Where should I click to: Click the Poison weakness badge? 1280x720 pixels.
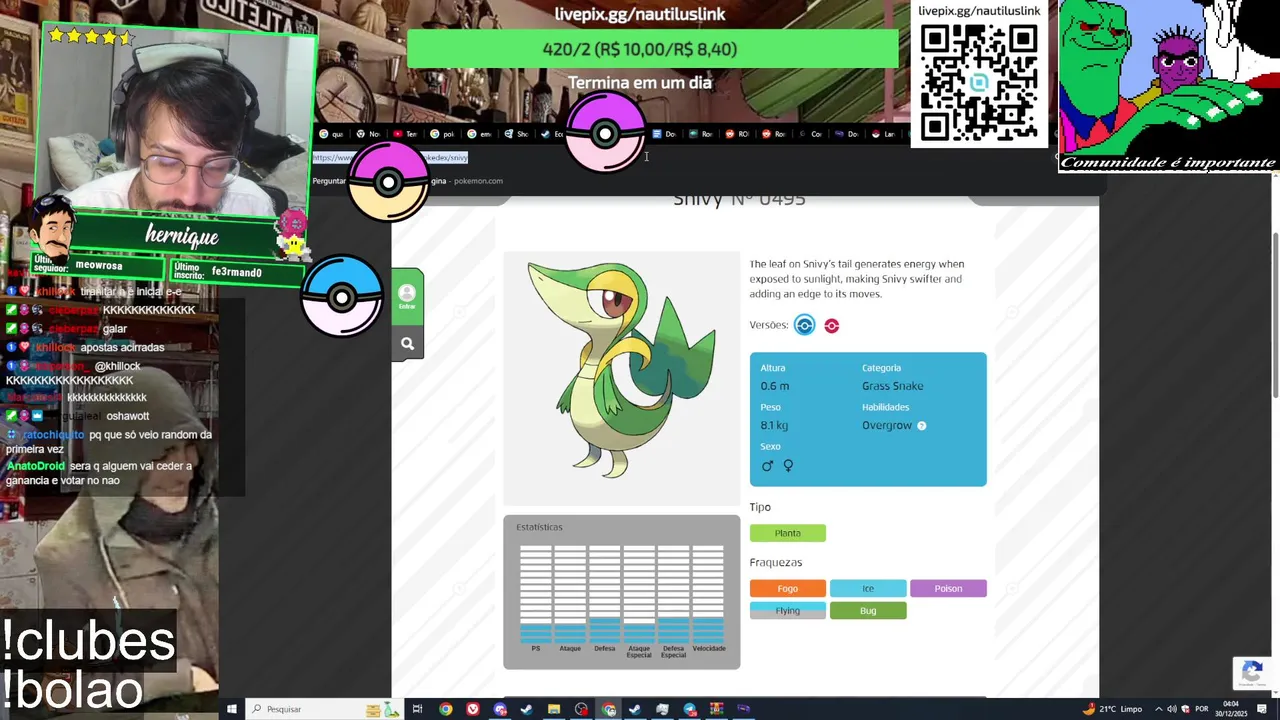pyautogui.click(x=948, y=588)
